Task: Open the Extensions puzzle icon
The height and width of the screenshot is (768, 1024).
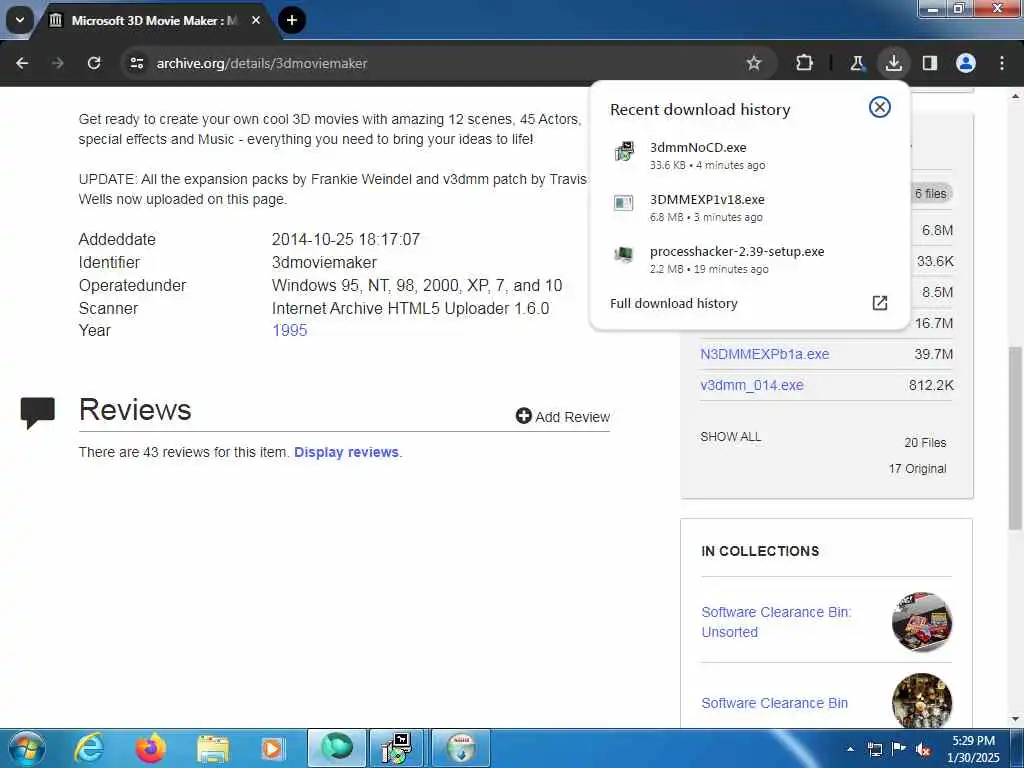Action: click(x=805, y=63)
